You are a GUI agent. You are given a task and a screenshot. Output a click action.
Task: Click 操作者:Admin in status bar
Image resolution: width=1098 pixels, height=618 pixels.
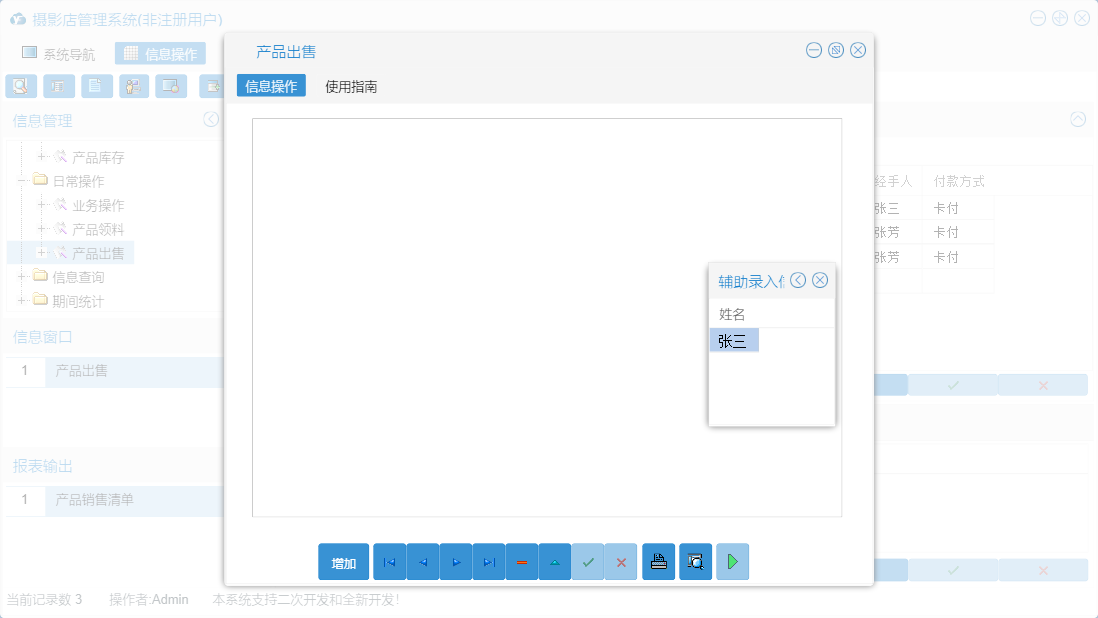(148, 600)
